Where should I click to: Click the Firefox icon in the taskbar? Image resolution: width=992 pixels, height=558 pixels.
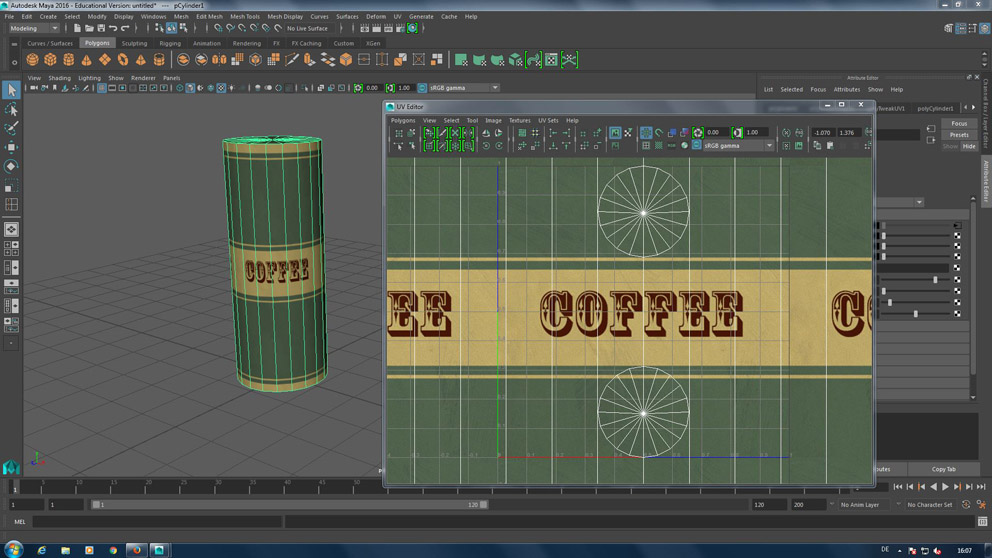(136, 550)
